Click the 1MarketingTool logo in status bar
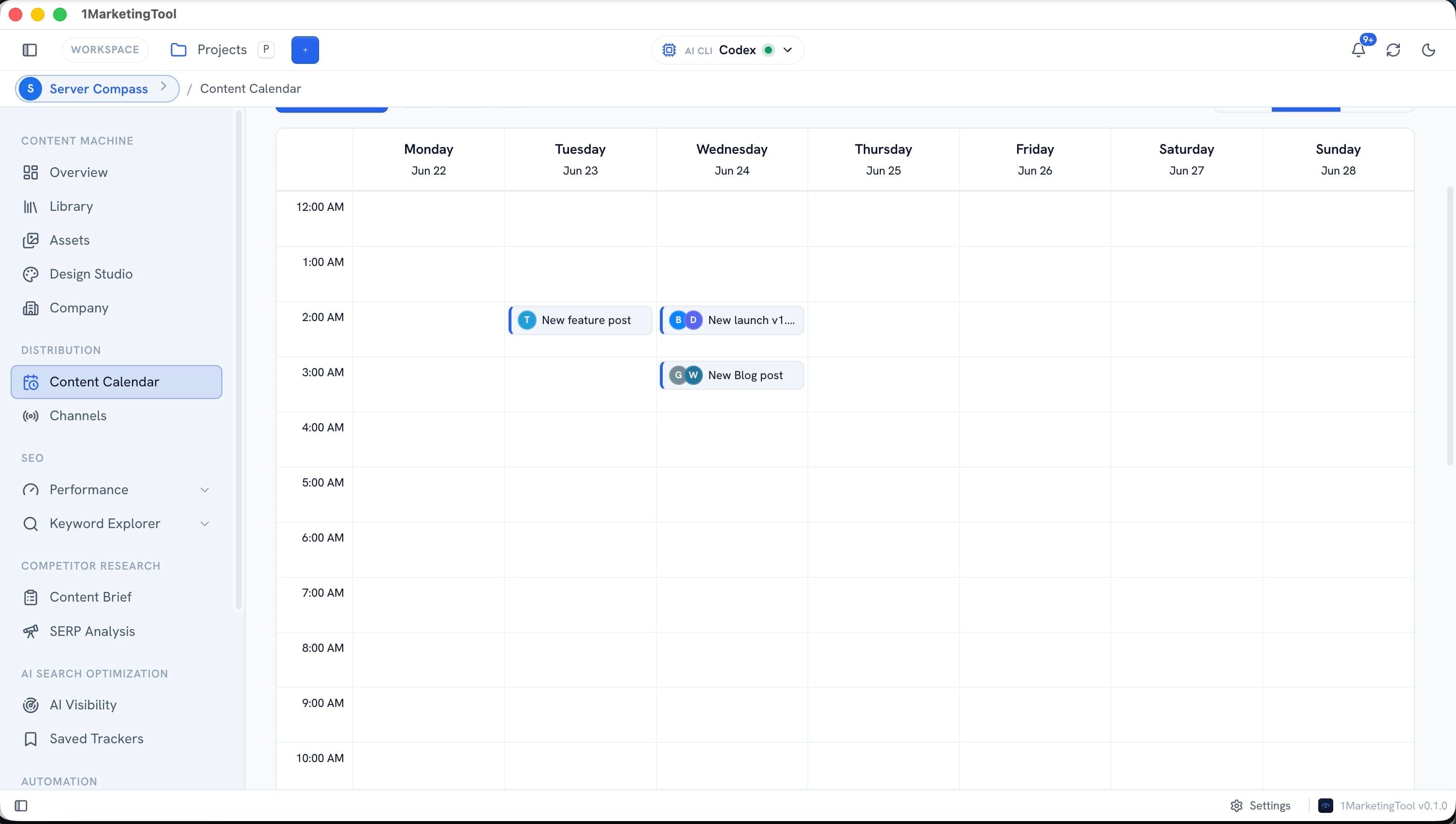Screen dimensions: 1456x824 (x=1325, y=806)
